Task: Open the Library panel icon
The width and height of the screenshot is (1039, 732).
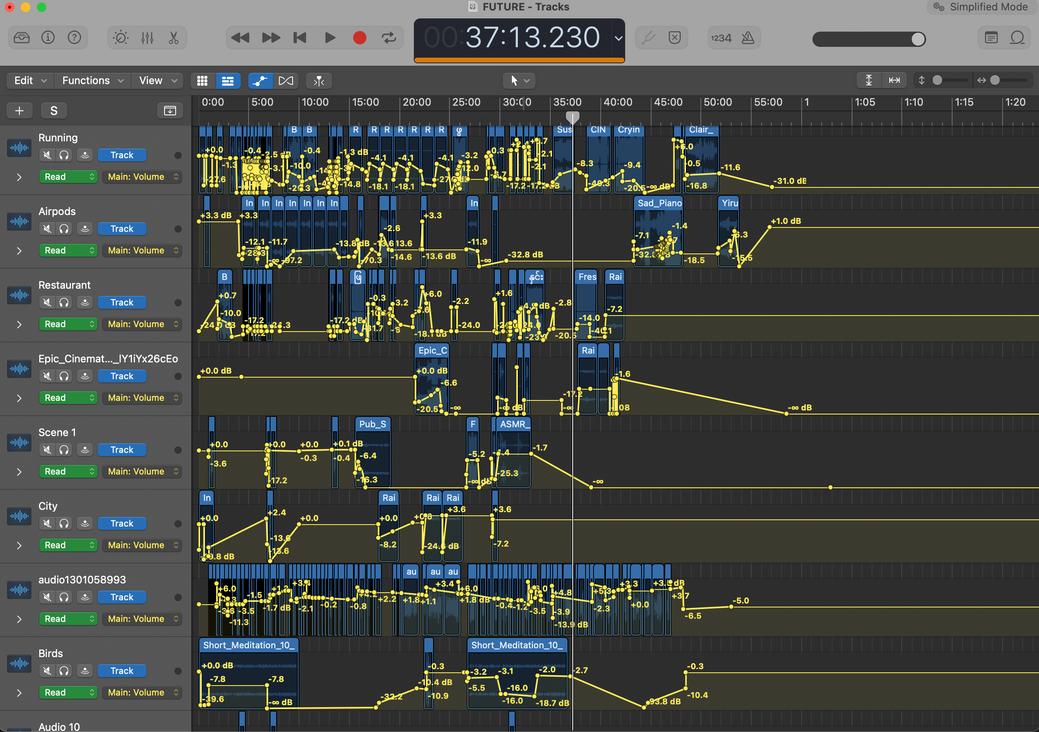Action: 21,38
